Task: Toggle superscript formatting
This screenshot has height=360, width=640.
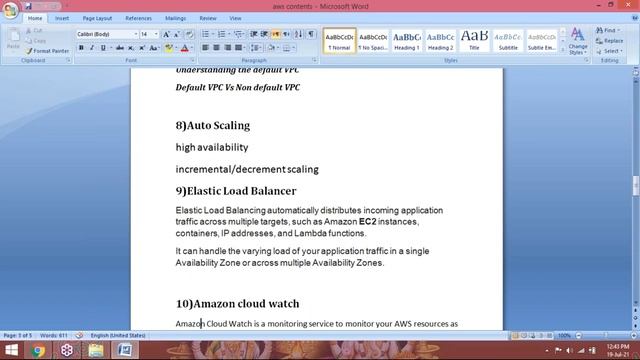Action: click(x=142, y=48)
